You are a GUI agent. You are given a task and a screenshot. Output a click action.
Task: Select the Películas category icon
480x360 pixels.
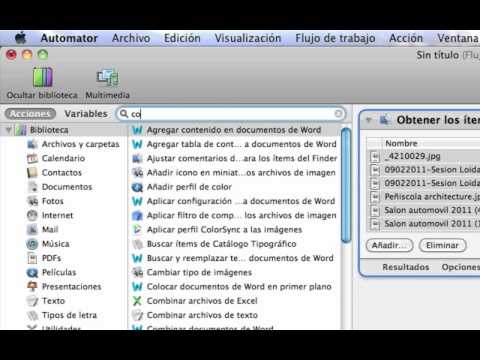(32, 273)
